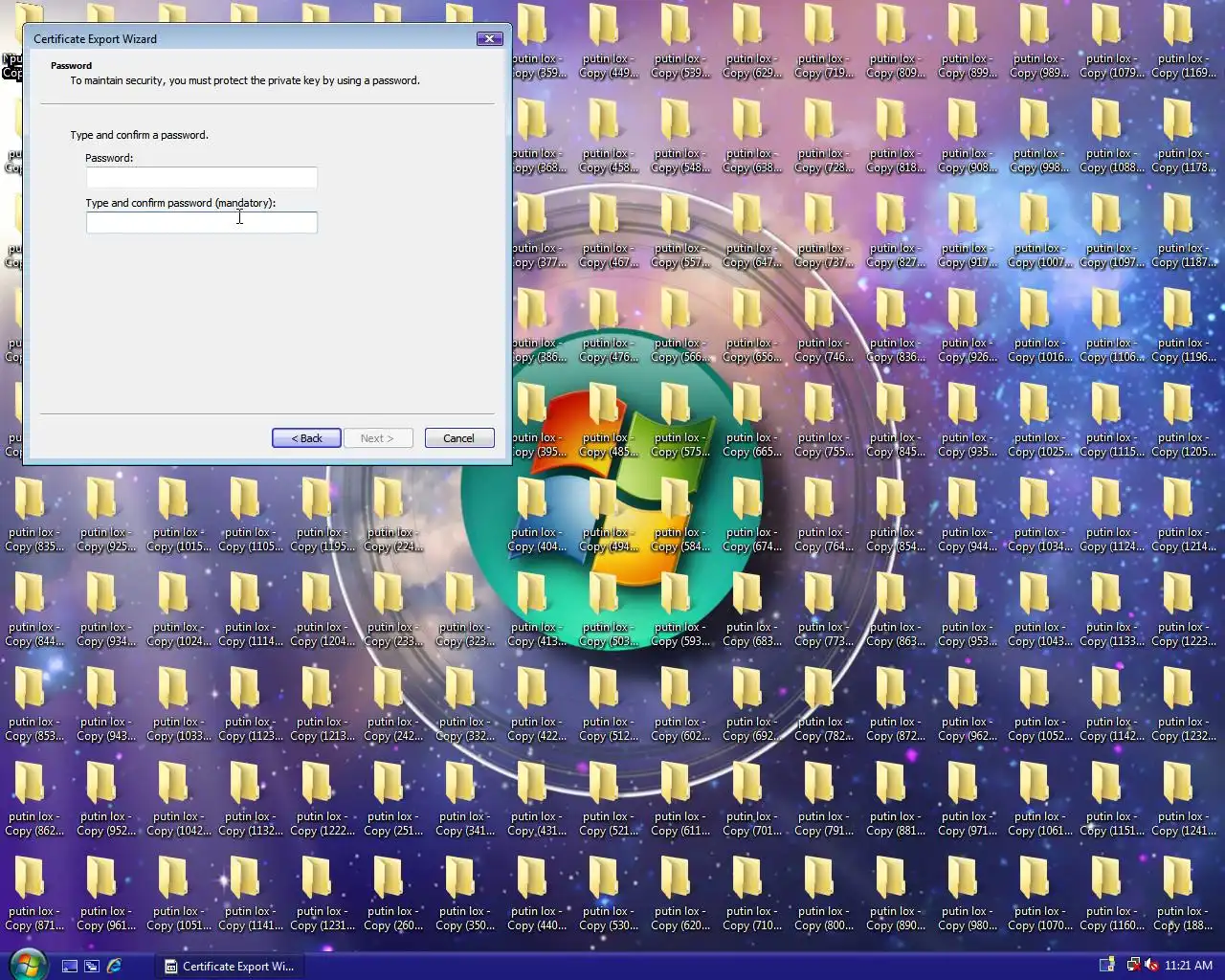
Task: Select folder putin lox - Copy (809...
Action: point(896,42)
